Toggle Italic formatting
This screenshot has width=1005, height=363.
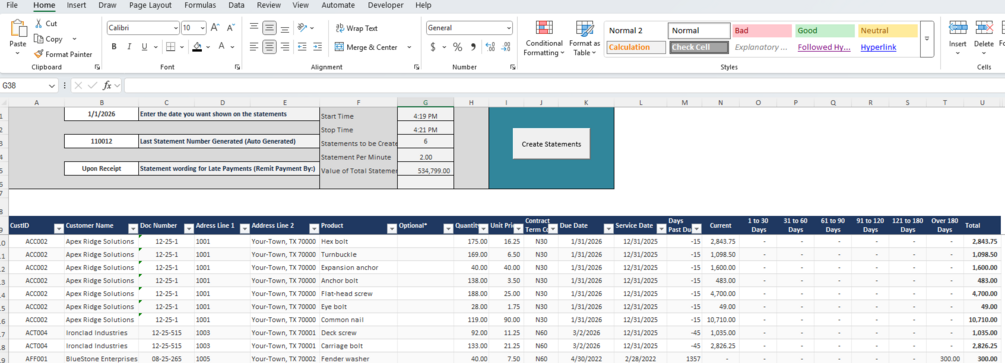[x=129, y=47]
